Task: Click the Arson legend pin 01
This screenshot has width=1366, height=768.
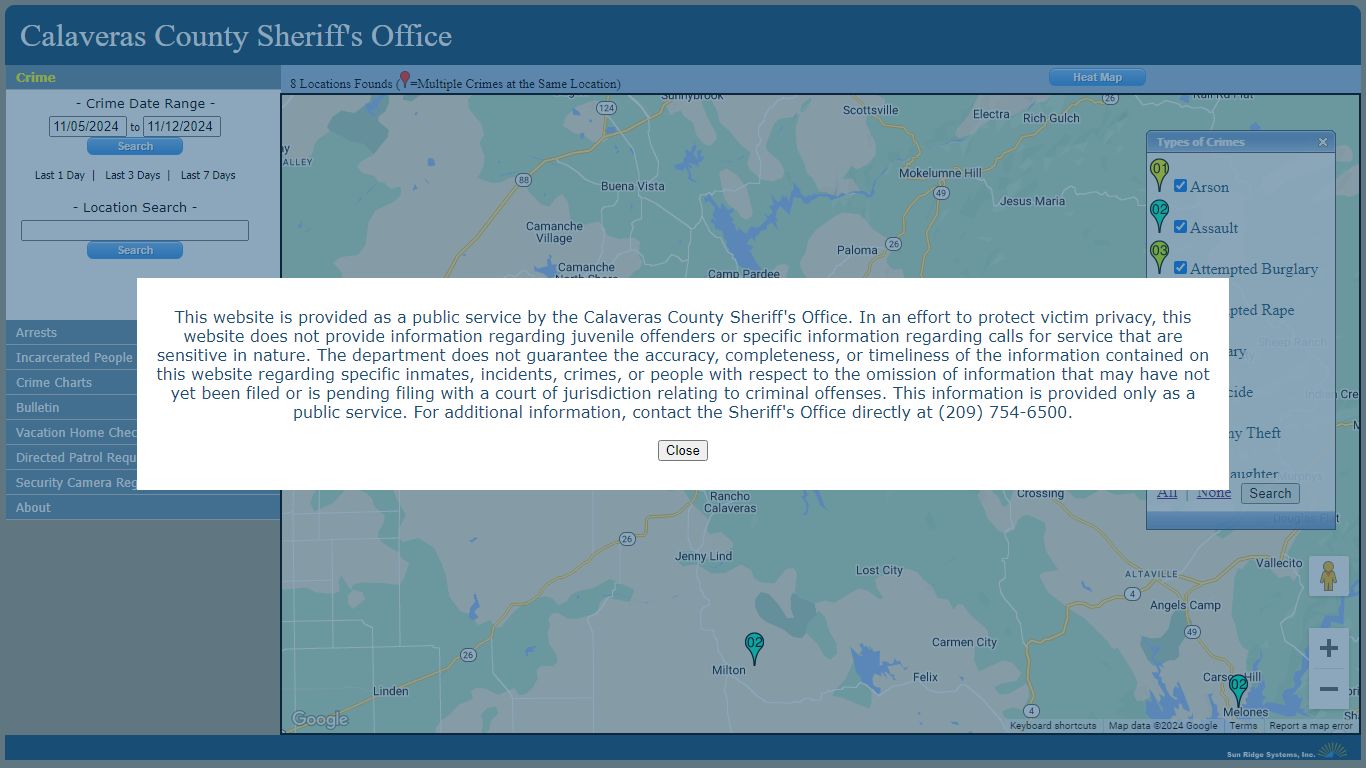Action: click(x=1159, y=175)
